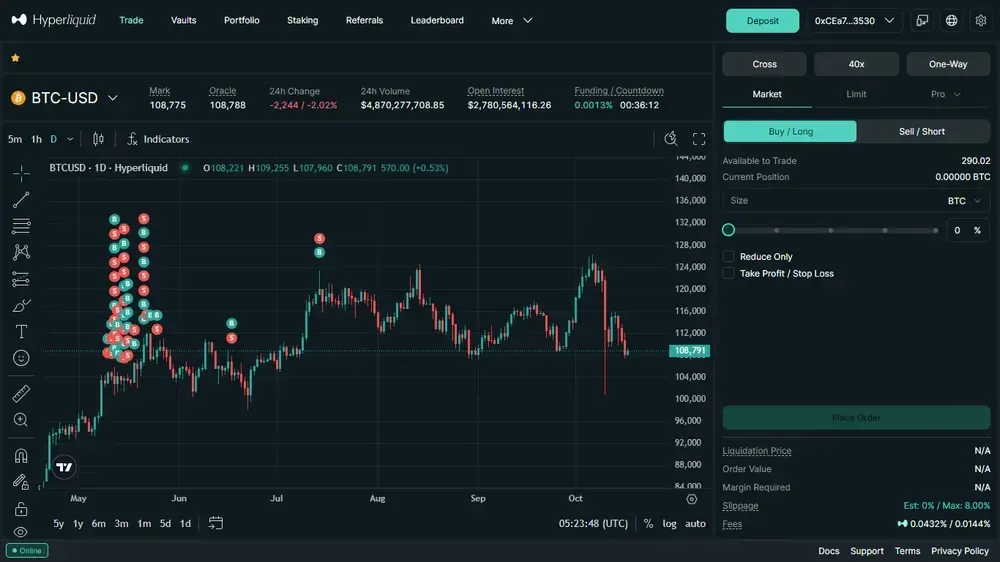Set chart range to 6m
Viewport: 1000px width, 562px height.
coord(98,523)
